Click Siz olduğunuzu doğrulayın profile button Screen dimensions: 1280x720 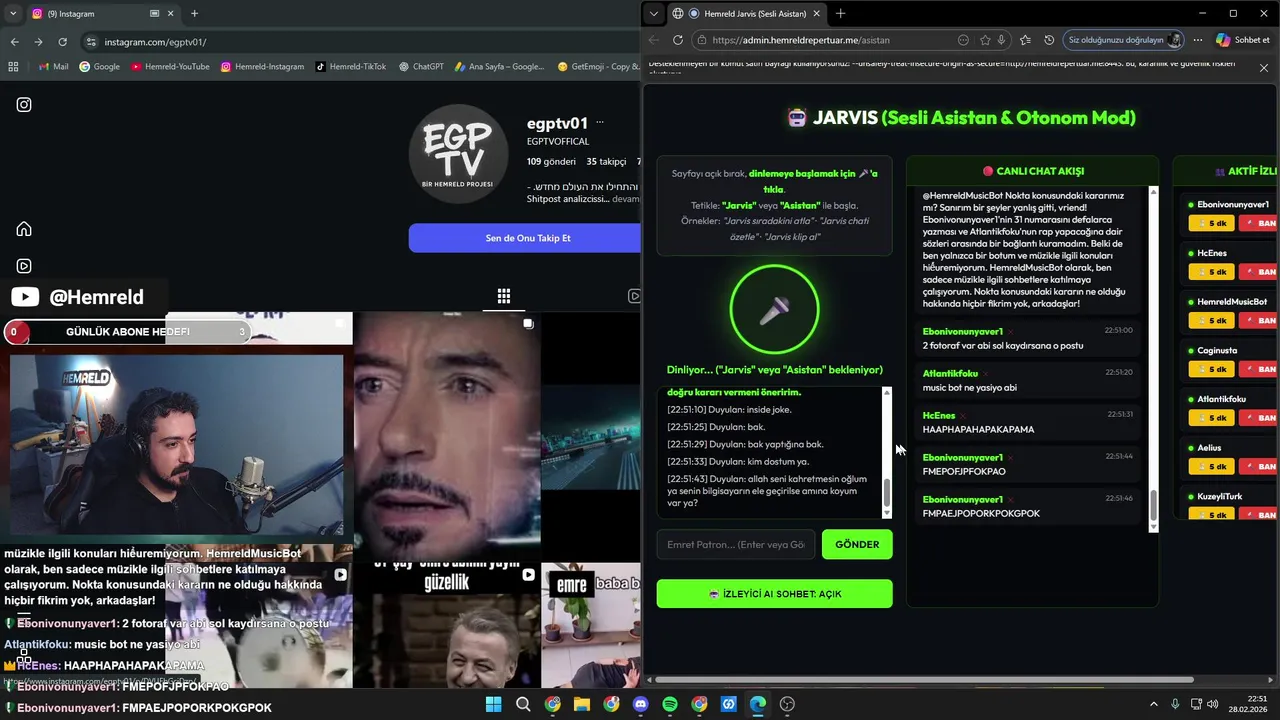1124,40
